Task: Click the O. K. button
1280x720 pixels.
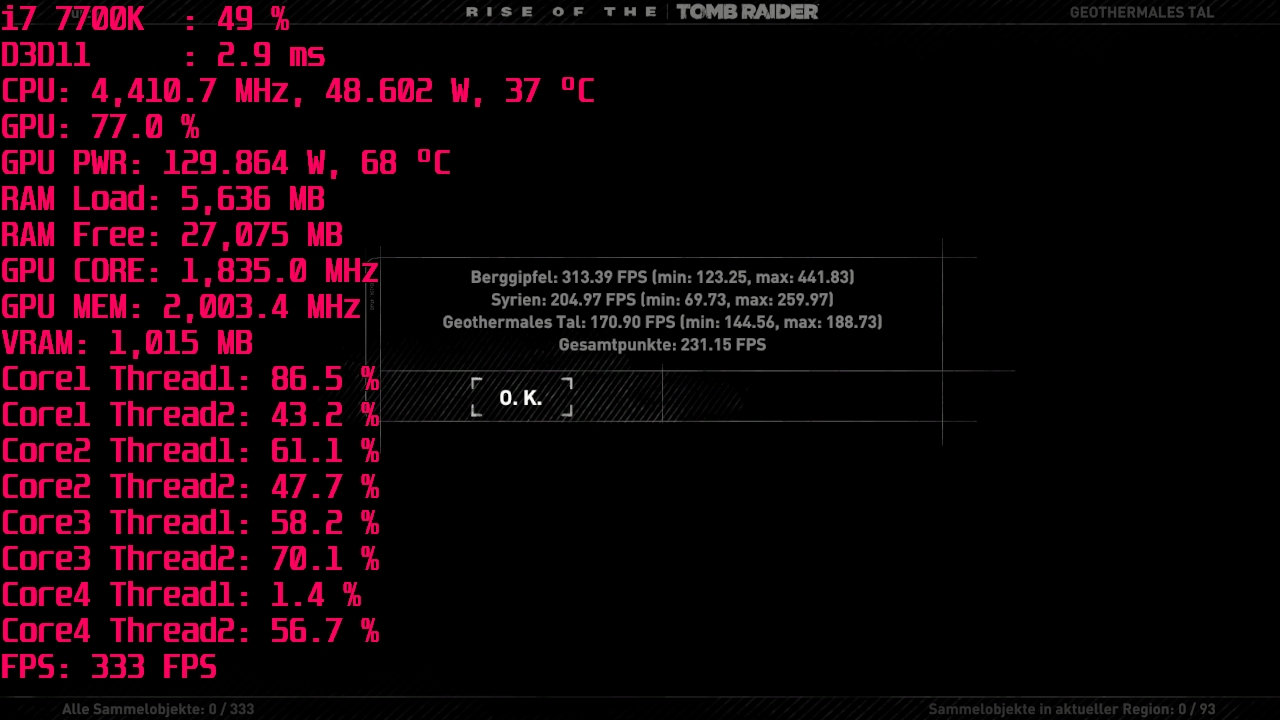Action: pos(521,397)
